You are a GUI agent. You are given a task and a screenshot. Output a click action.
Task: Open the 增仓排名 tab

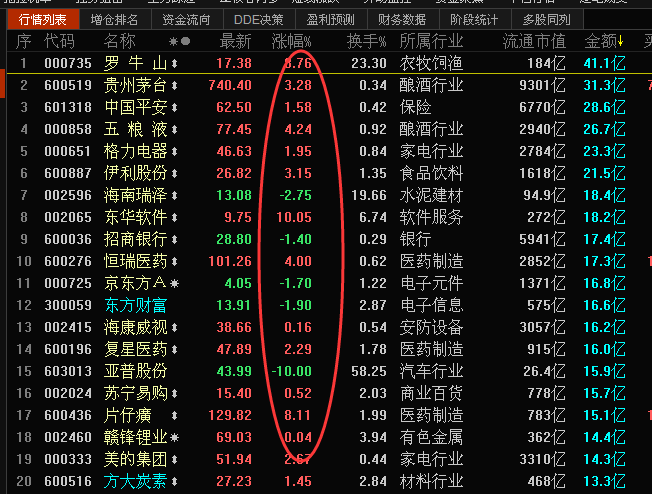click(x=115, y=20)
